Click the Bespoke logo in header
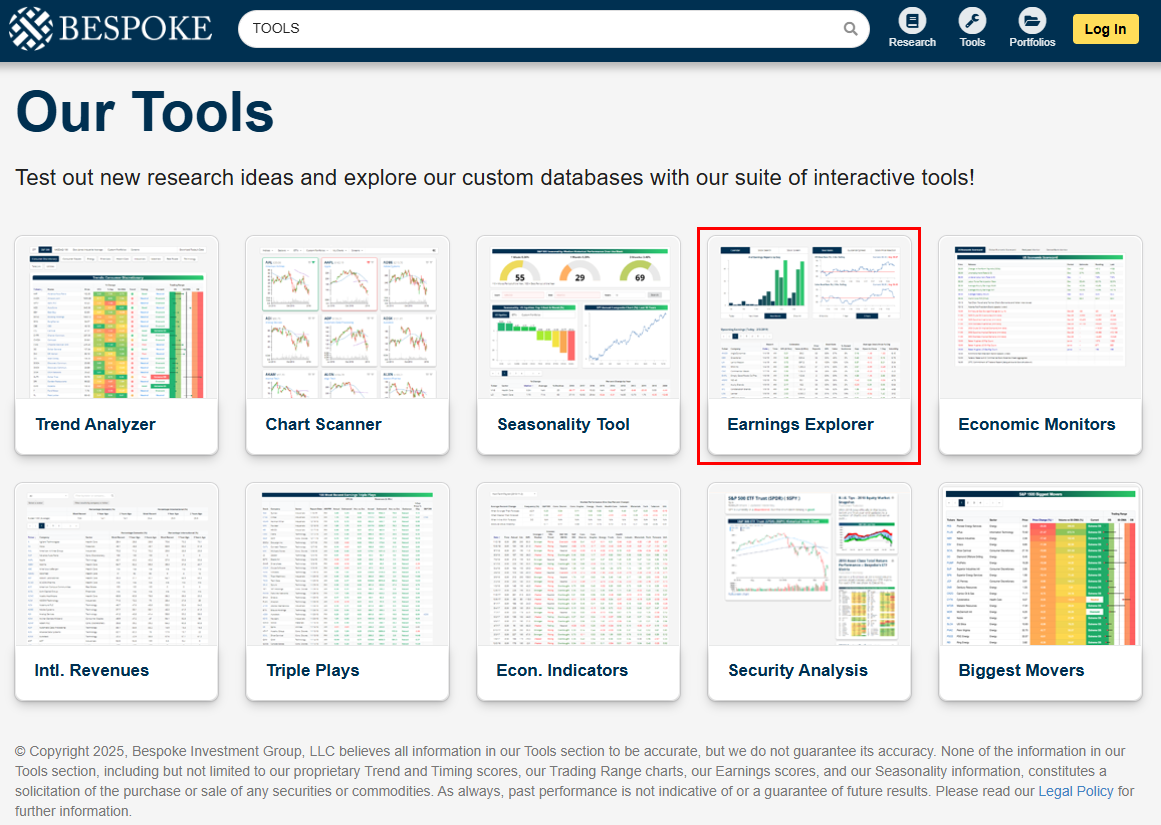 coord(111,29)
